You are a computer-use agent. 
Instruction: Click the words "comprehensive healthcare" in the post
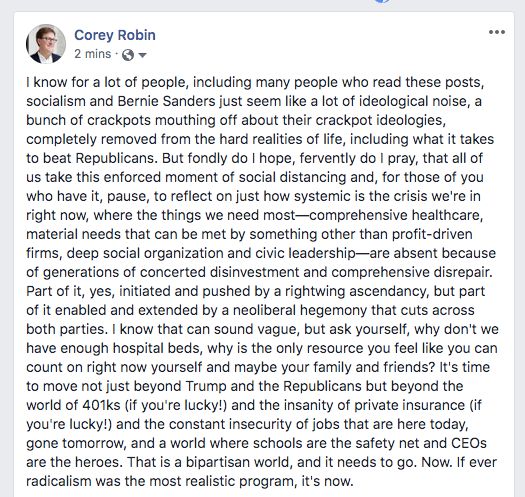[396, 215]
